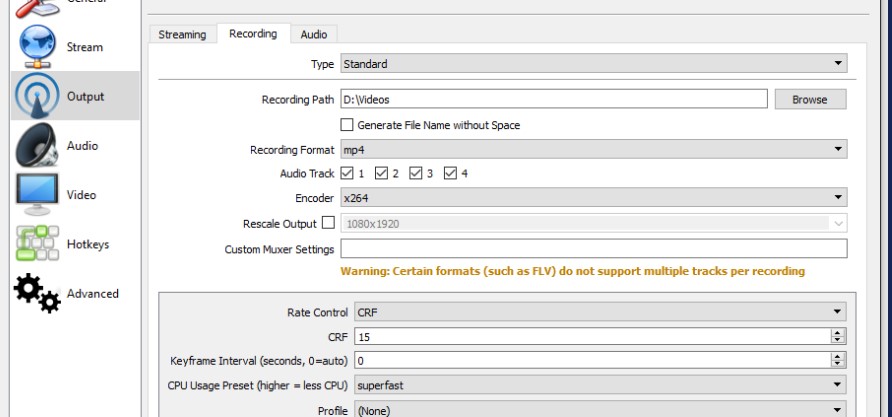Click the Browse button
This screenshot has width=892, height=417.
809,100
